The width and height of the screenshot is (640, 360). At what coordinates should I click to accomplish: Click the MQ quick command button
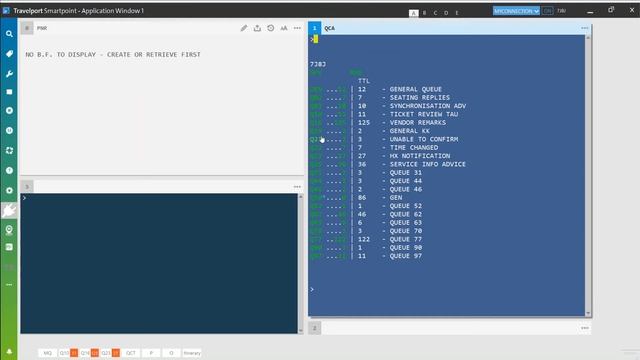click(x=48, y=353)
